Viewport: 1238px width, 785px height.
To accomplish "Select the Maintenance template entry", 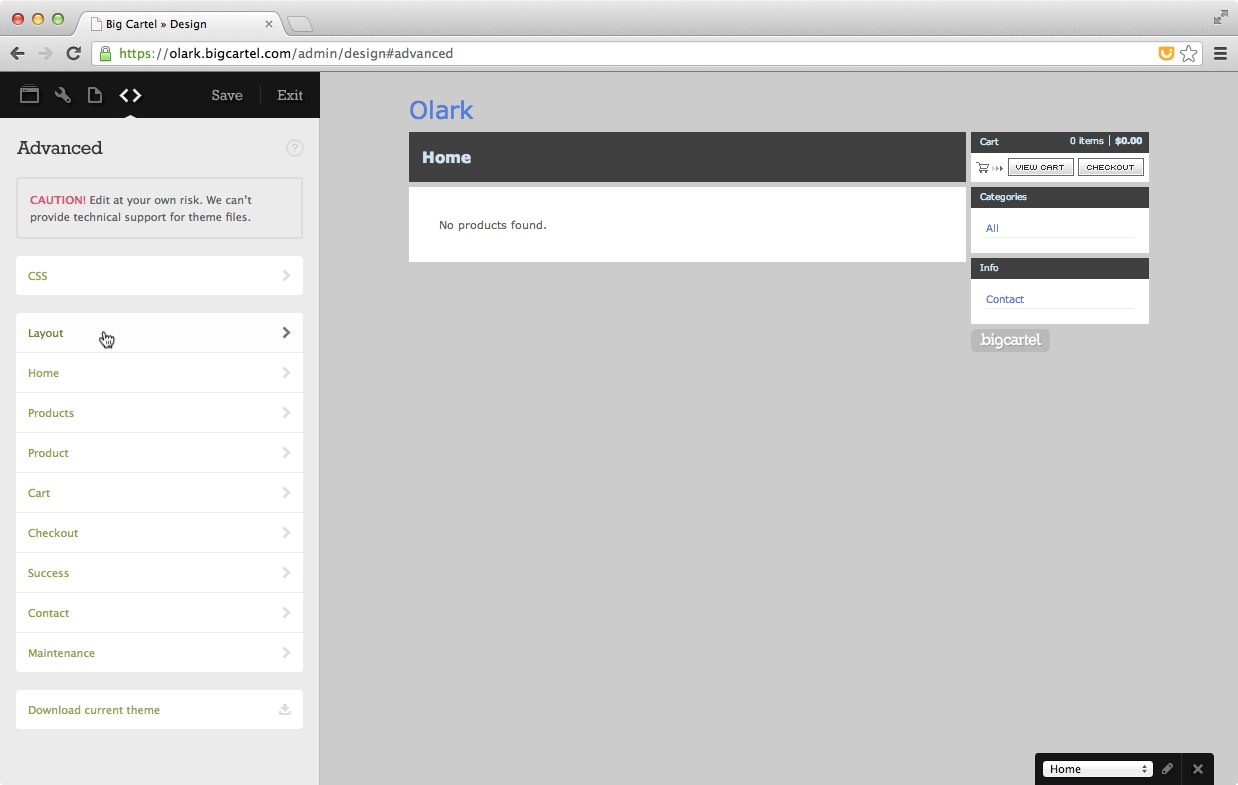I will 159,653.
